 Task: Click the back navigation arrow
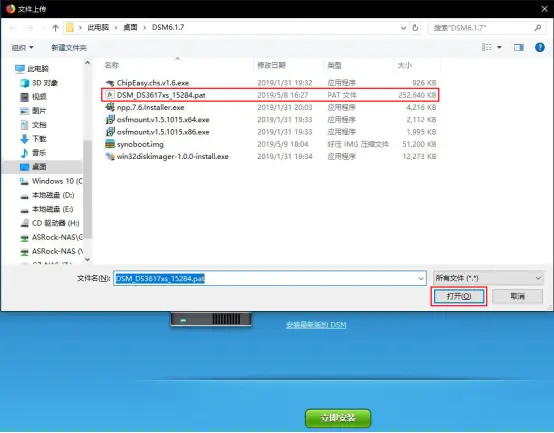13,28
